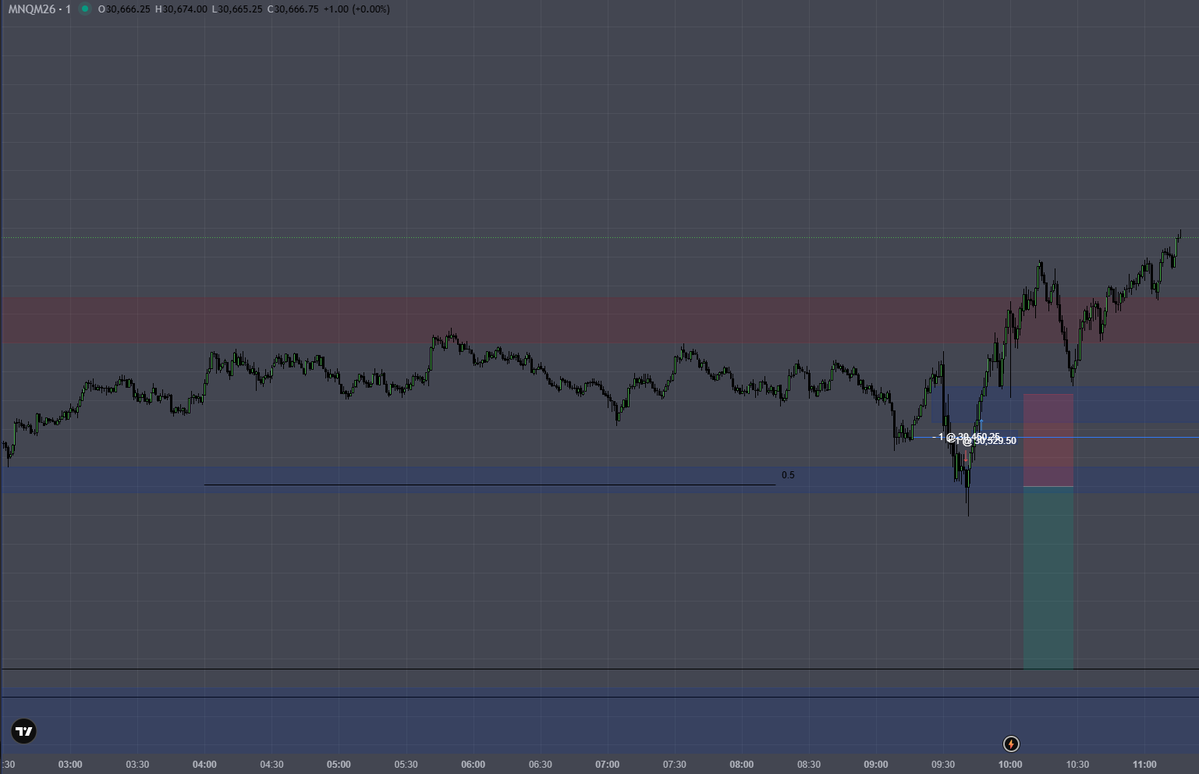Select the red stop-loss zone of the short position
This screenshot has height=774, width=1199.
(x=1048, y=440)
